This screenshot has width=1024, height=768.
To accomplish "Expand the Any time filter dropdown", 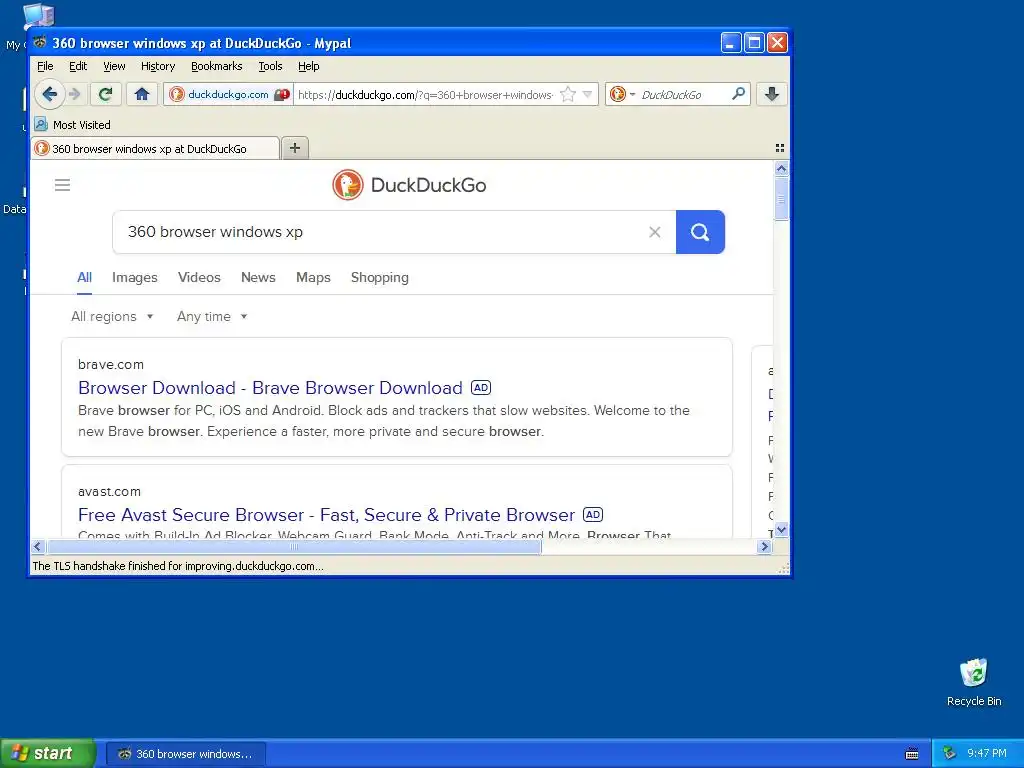I will coord(212,316).
